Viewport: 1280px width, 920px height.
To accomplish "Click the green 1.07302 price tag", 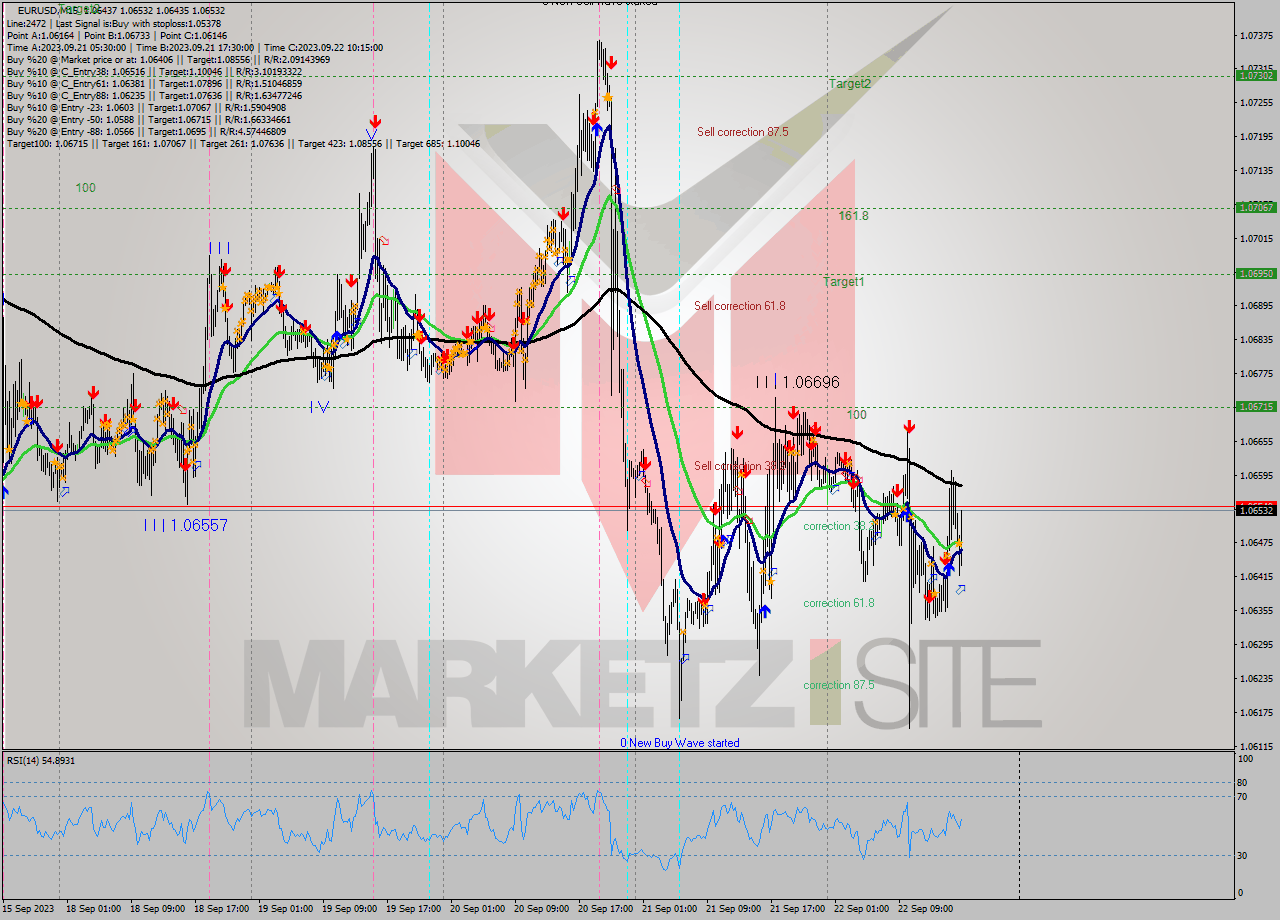I will pos(1256,75).
